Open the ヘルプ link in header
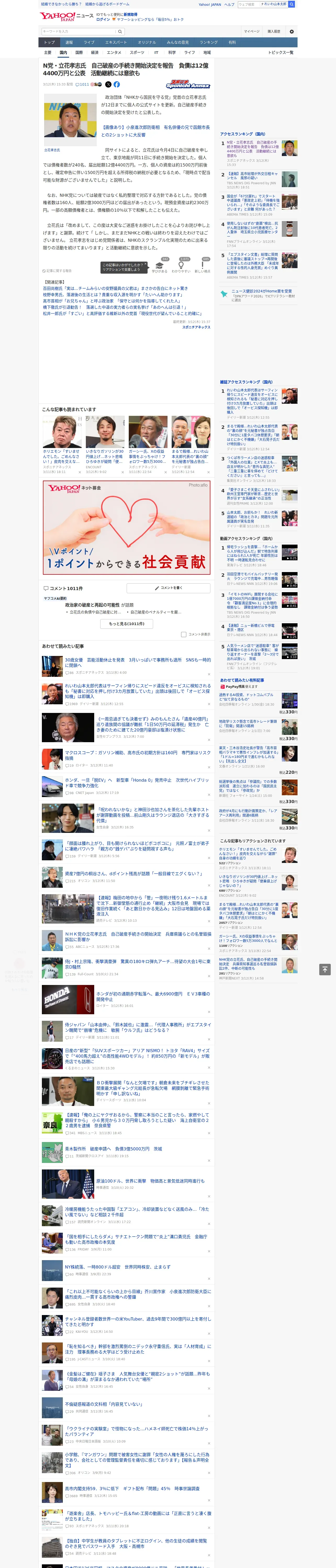This screenshot has height=1568, width=336. [229, 4]
